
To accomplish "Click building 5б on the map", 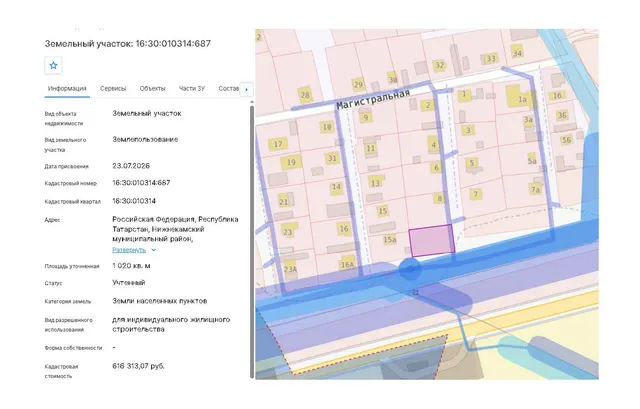I will point(566,140).
